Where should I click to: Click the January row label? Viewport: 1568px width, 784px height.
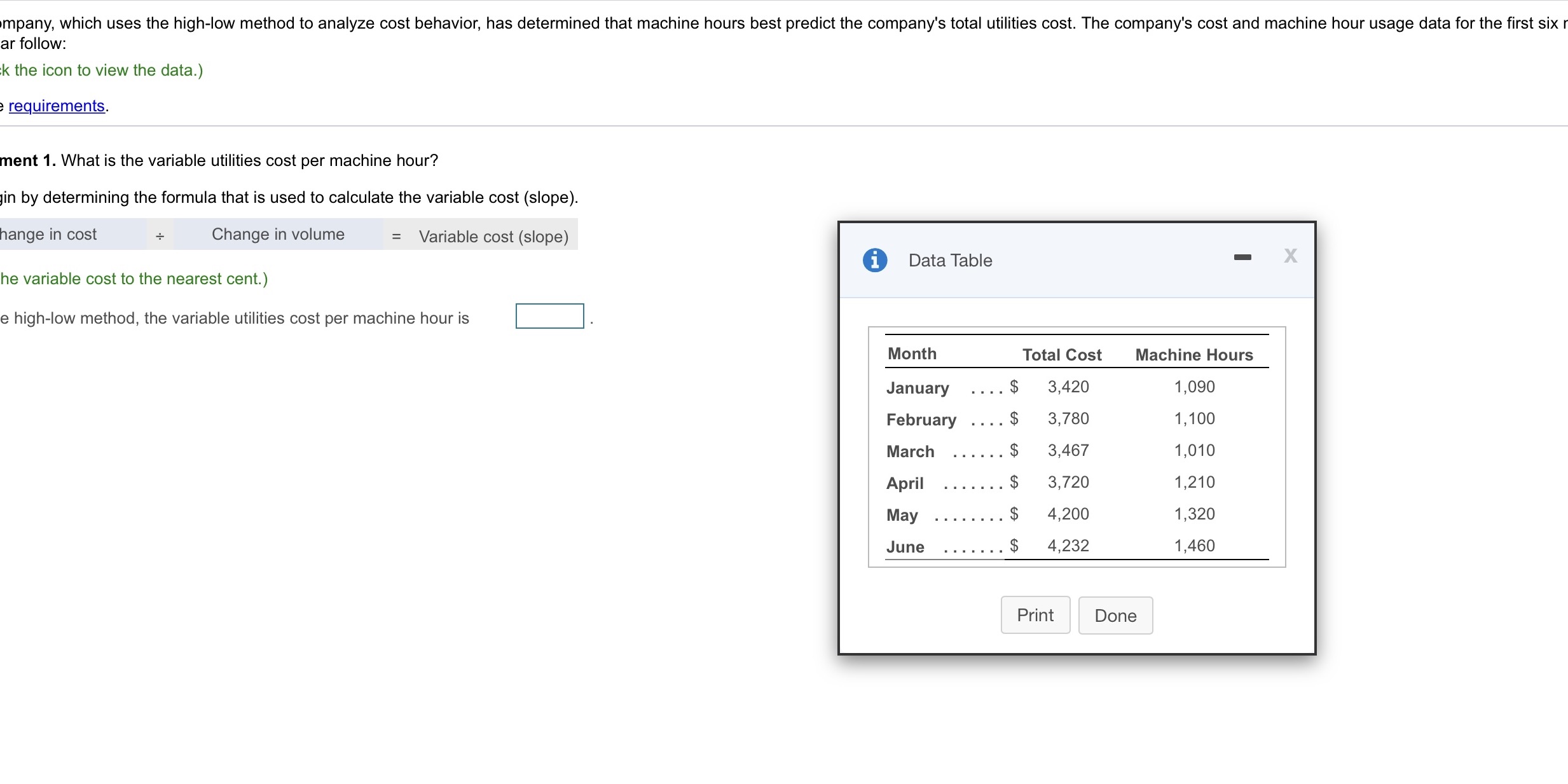(918, 388)
